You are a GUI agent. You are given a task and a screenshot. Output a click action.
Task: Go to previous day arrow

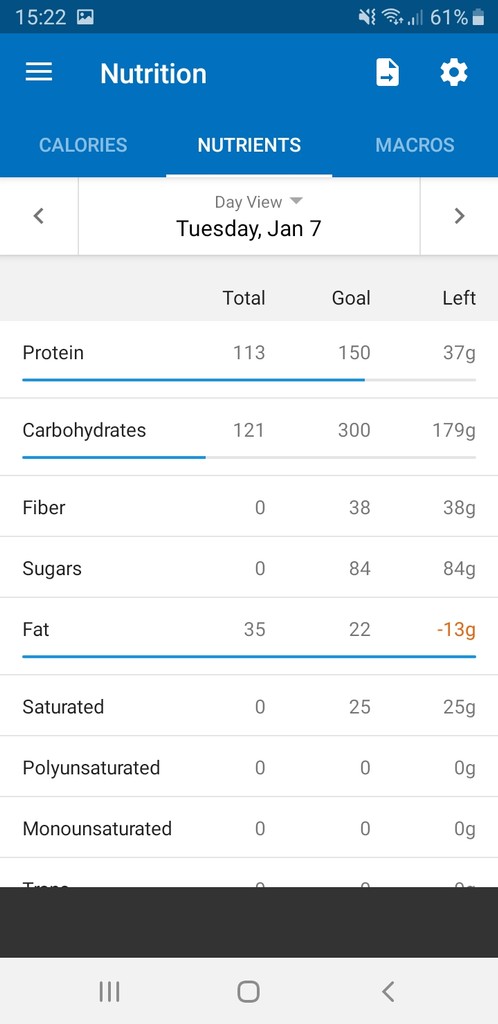coord(39,216)
